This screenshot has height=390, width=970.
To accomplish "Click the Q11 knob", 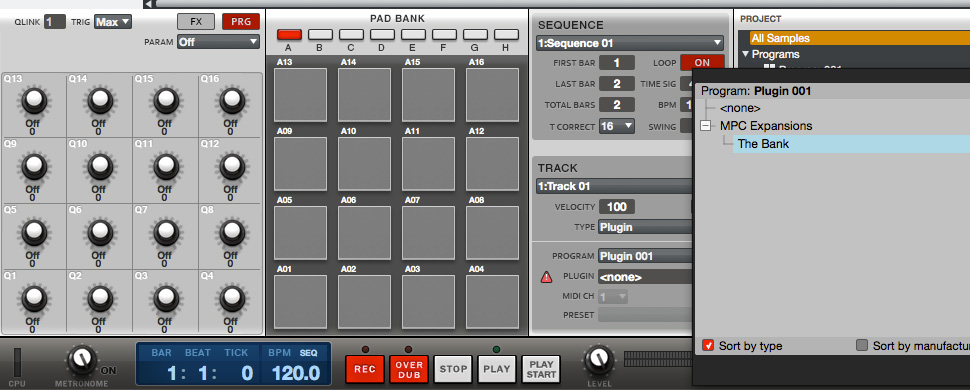I will 166,167.
